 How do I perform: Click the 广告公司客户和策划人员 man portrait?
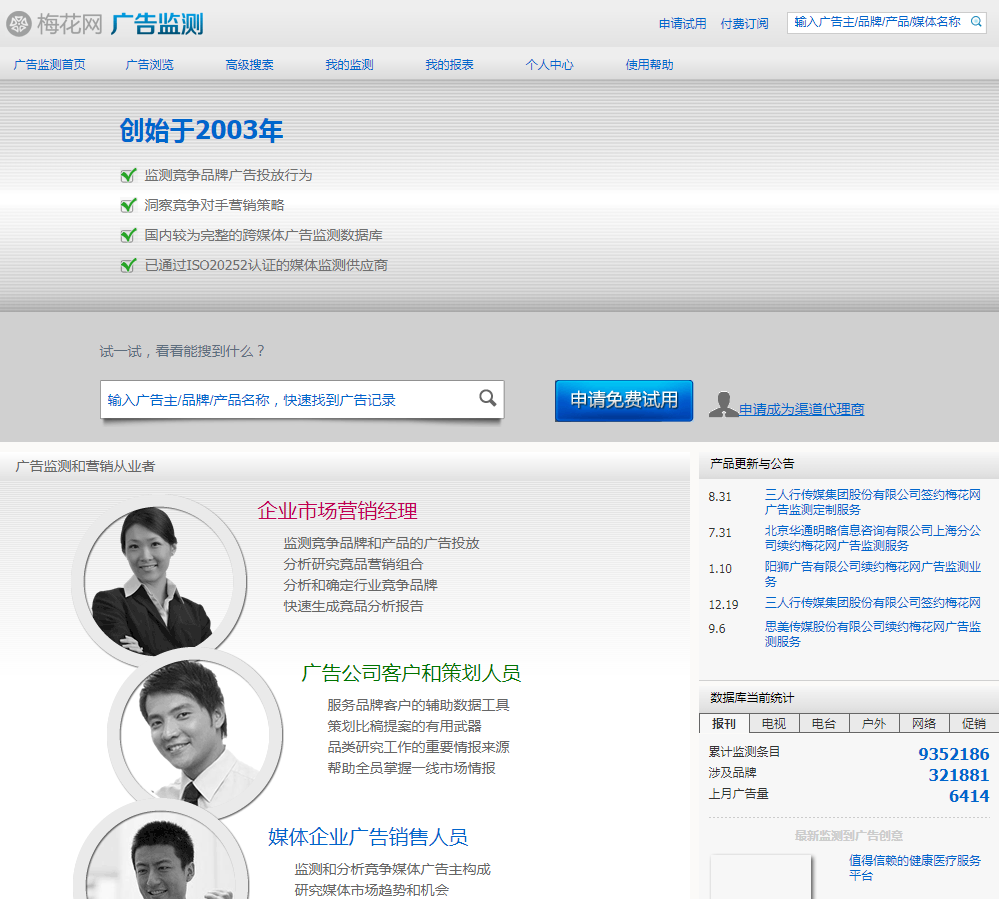194,733
